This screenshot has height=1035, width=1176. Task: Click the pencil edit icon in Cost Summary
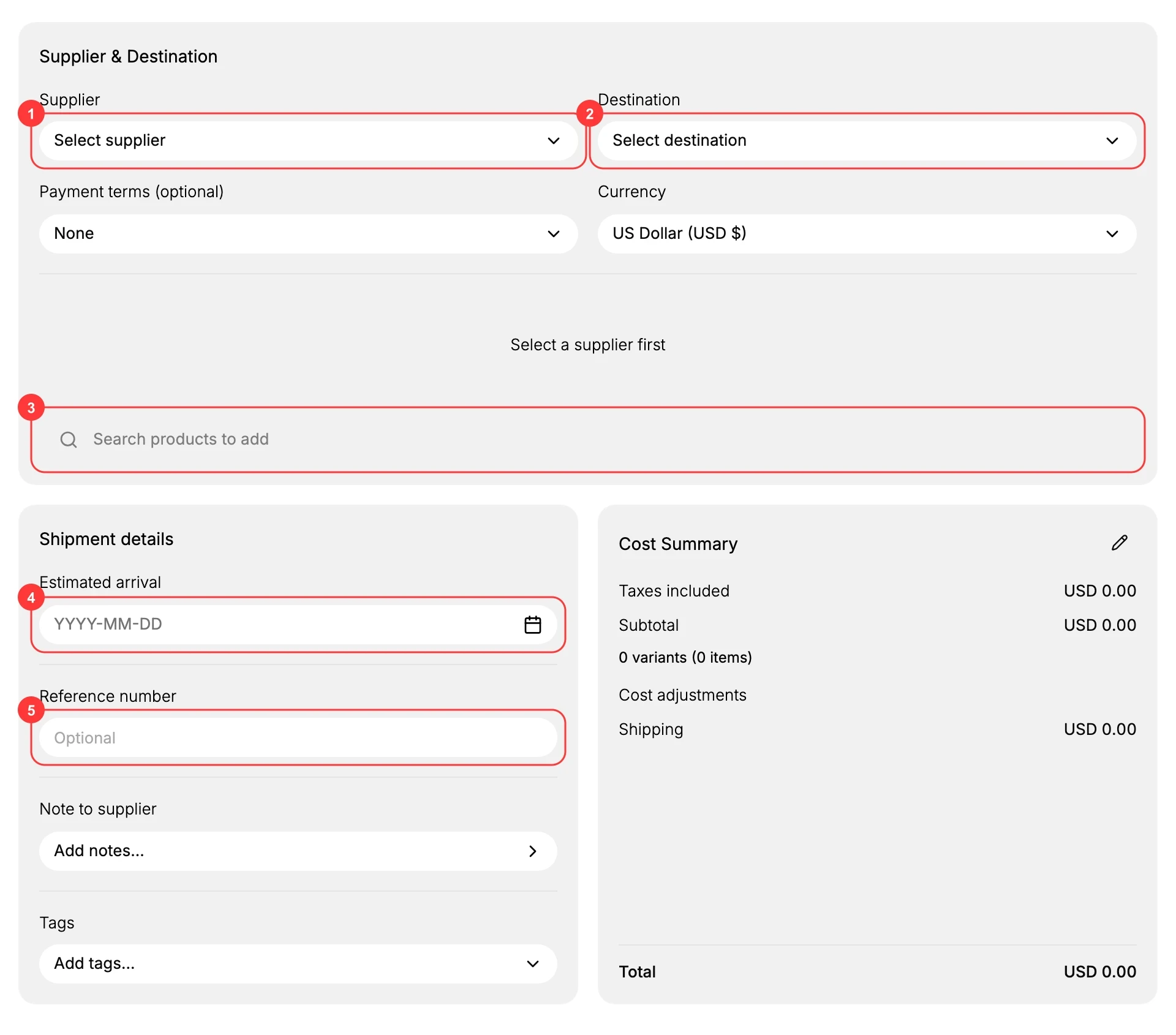[1119, 543]
